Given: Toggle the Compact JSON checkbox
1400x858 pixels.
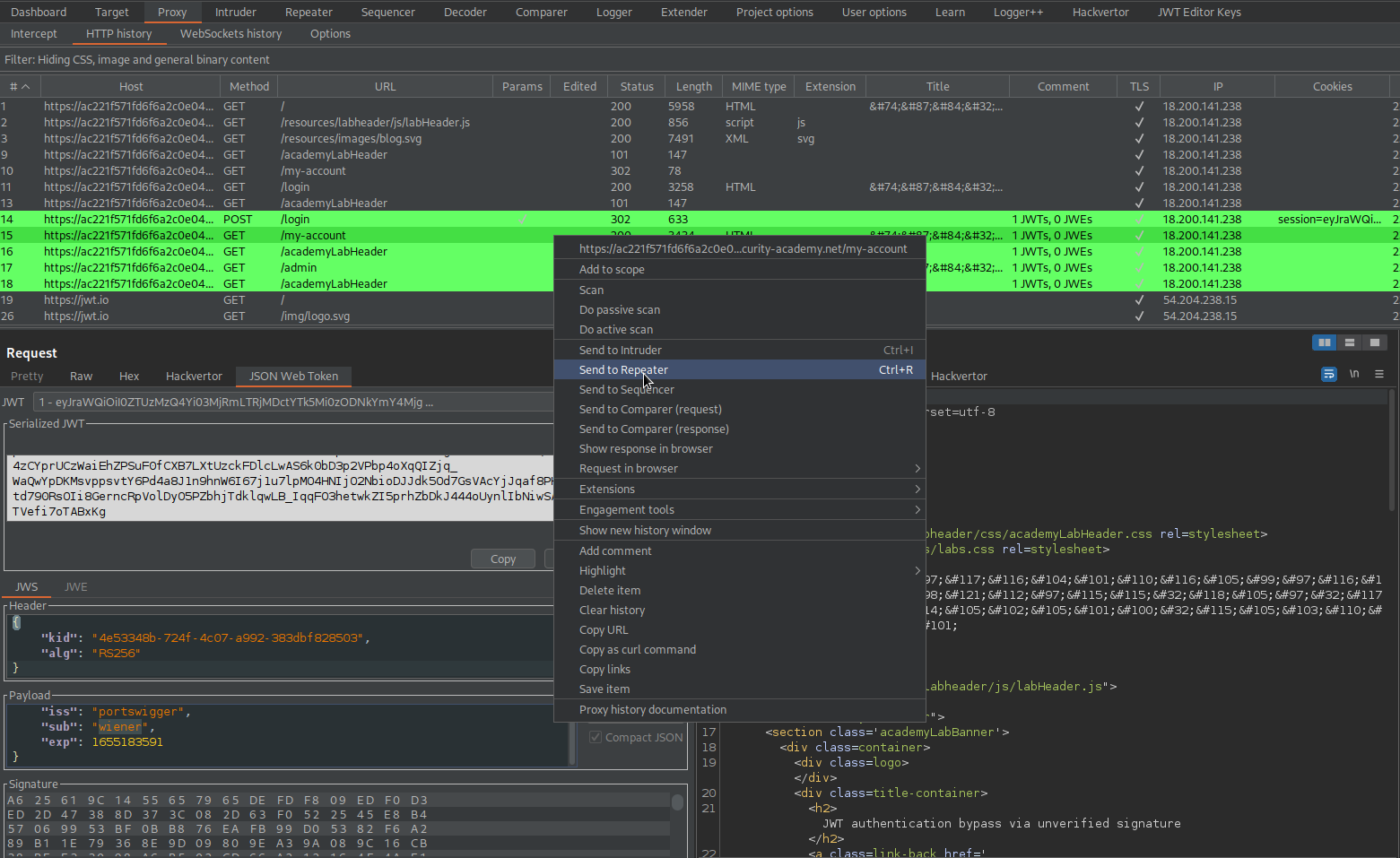Looking at the screenshot, I should point(596,737).
